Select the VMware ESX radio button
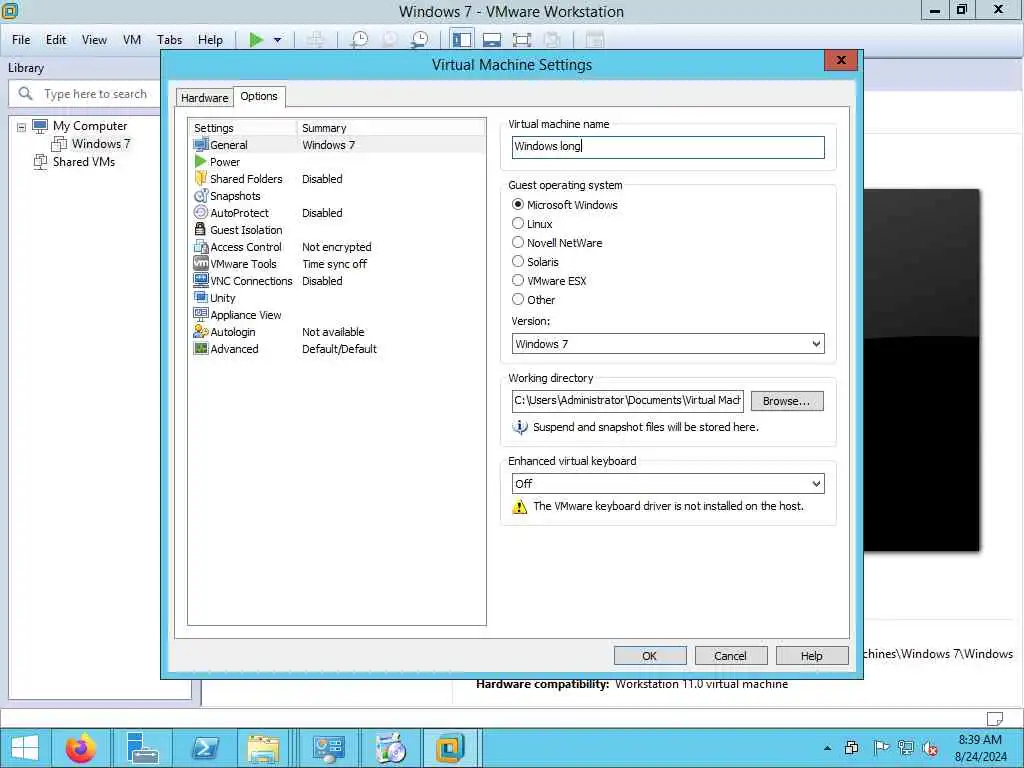 click(518, 280)
